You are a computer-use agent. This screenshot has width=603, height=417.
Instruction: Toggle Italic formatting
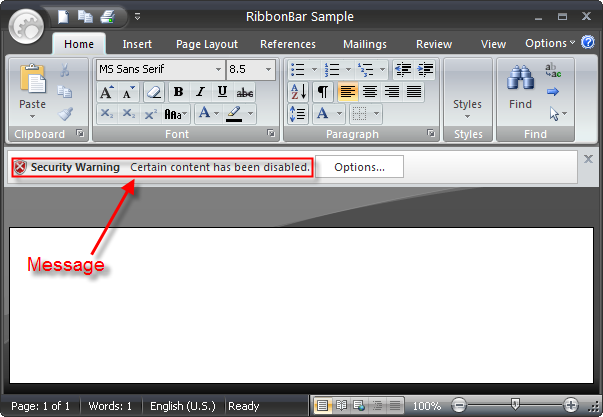200,92
